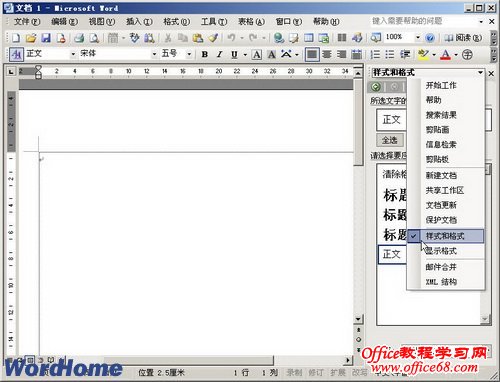Click the Cut scissors icon
The height and width of the screenshot is (382, 500).
tap(168, 38)
